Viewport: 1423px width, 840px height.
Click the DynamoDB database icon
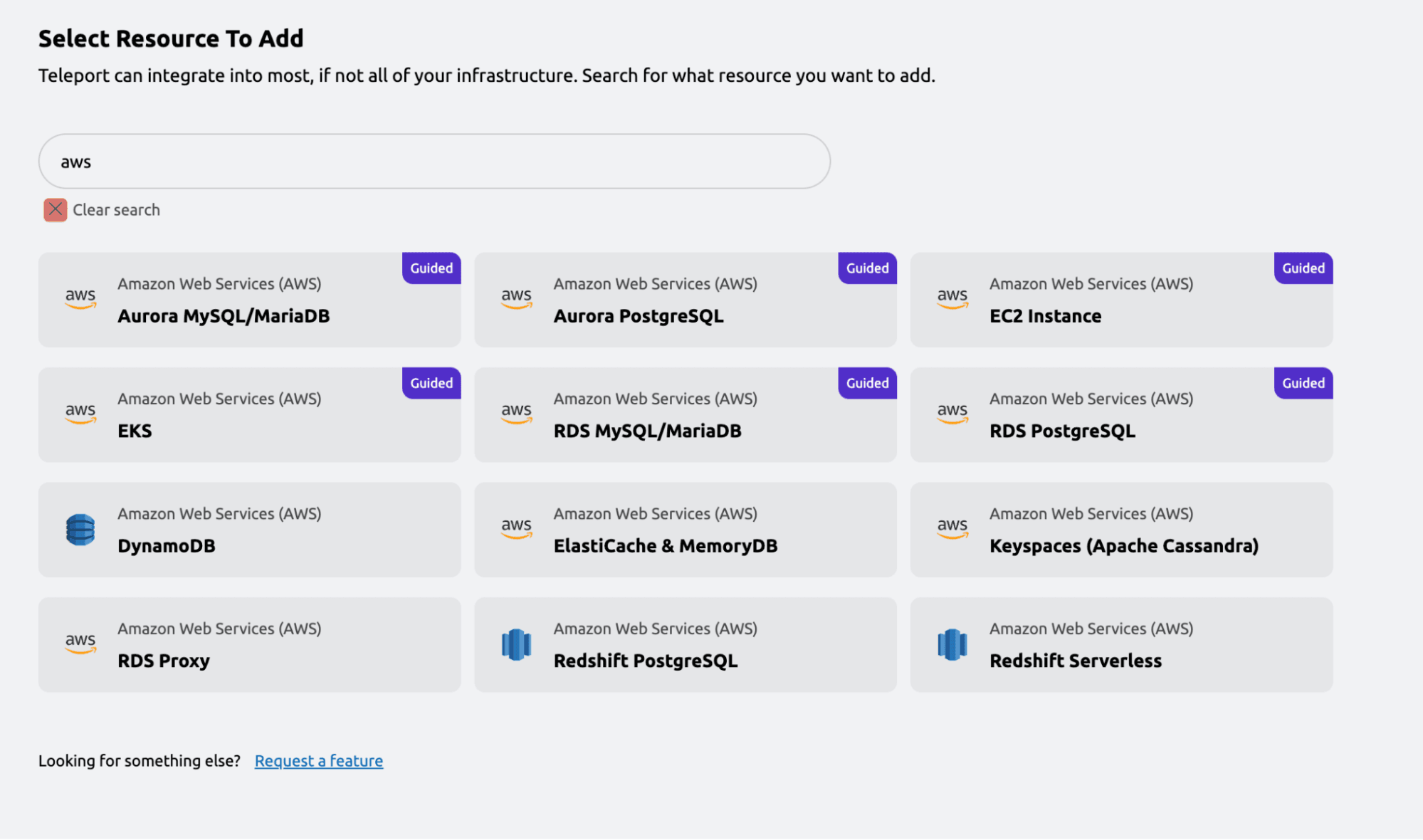(80, 530)
